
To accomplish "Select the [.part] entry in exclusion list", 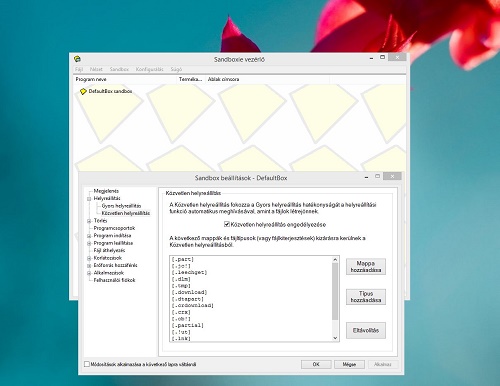I will click(x=182, y=259).
